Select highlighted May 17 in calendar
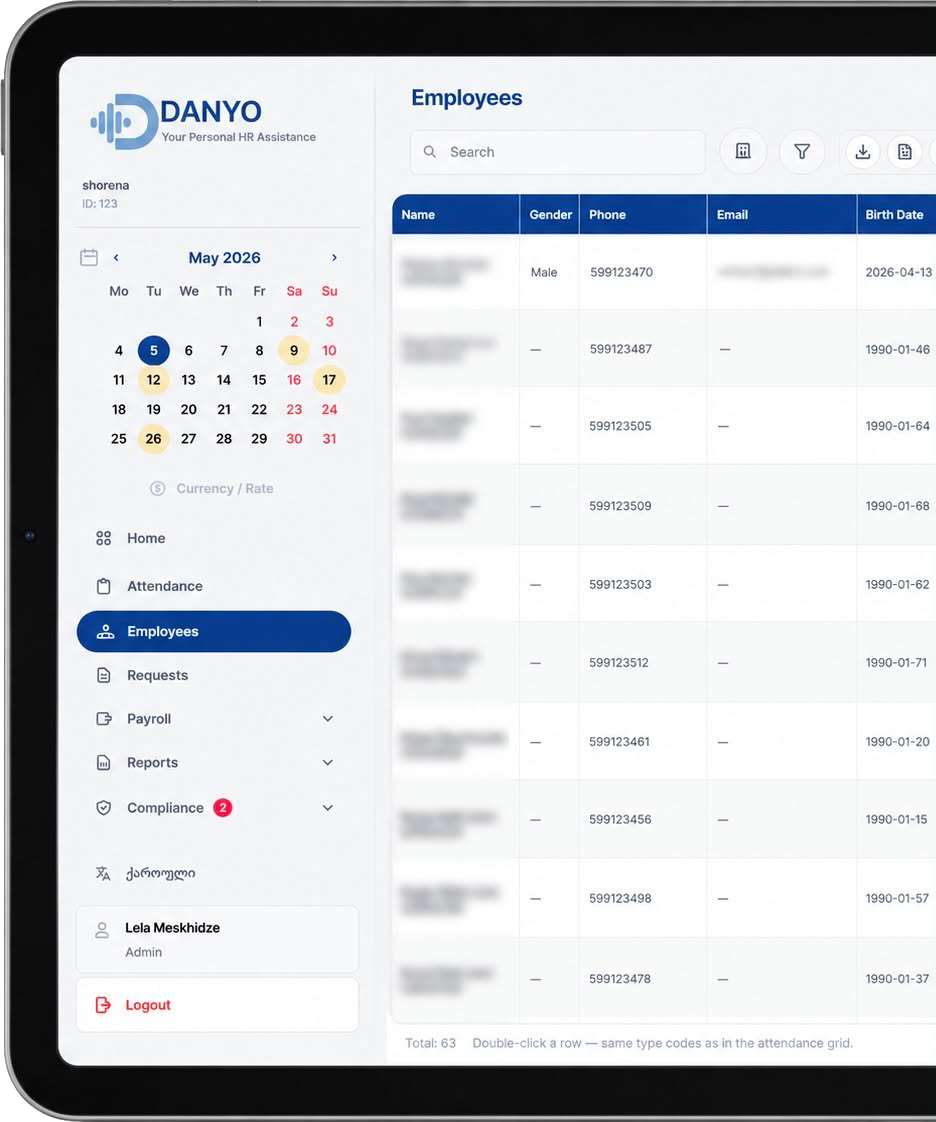 click(x=329, y=380)
